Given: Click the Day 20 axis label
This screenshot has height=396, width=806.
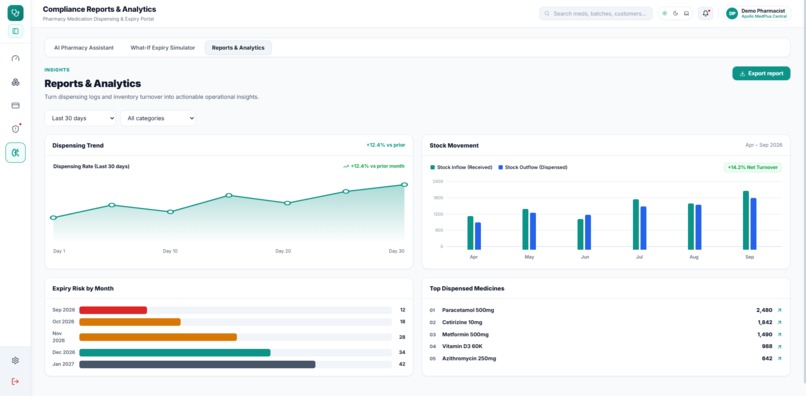Looking at the screenshot, I should (283, 251).
